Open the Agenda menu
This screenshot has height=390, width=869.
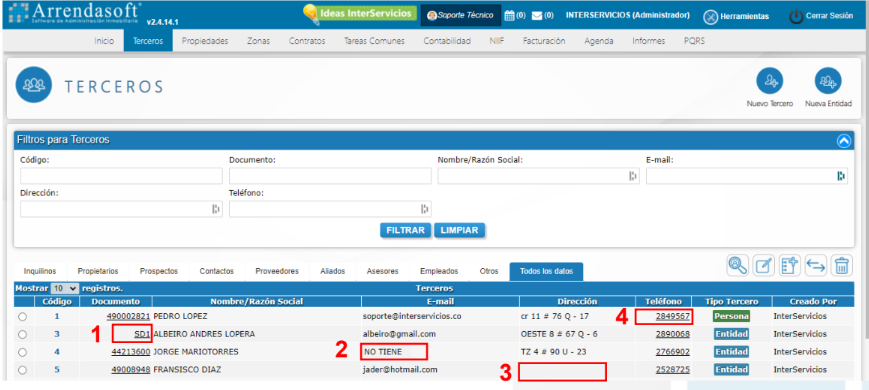click(x=599, y=41)
